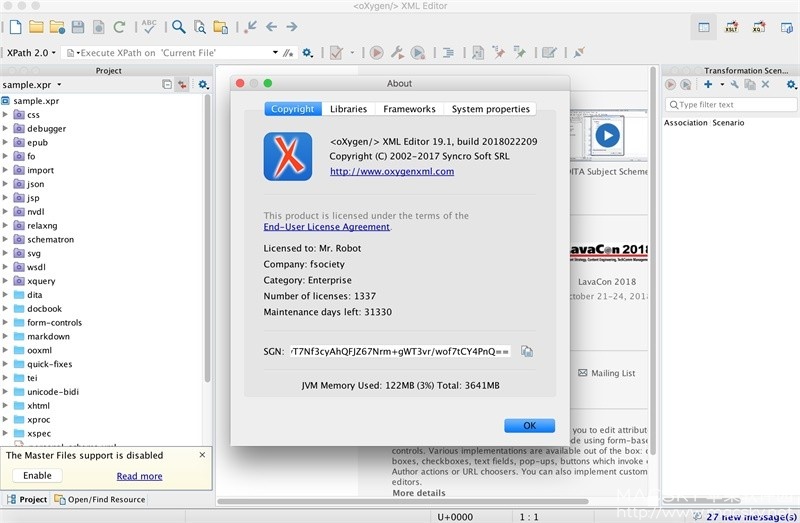800x523 pixels.
Task: Expand the xspec folder
Action: [5, 433]
